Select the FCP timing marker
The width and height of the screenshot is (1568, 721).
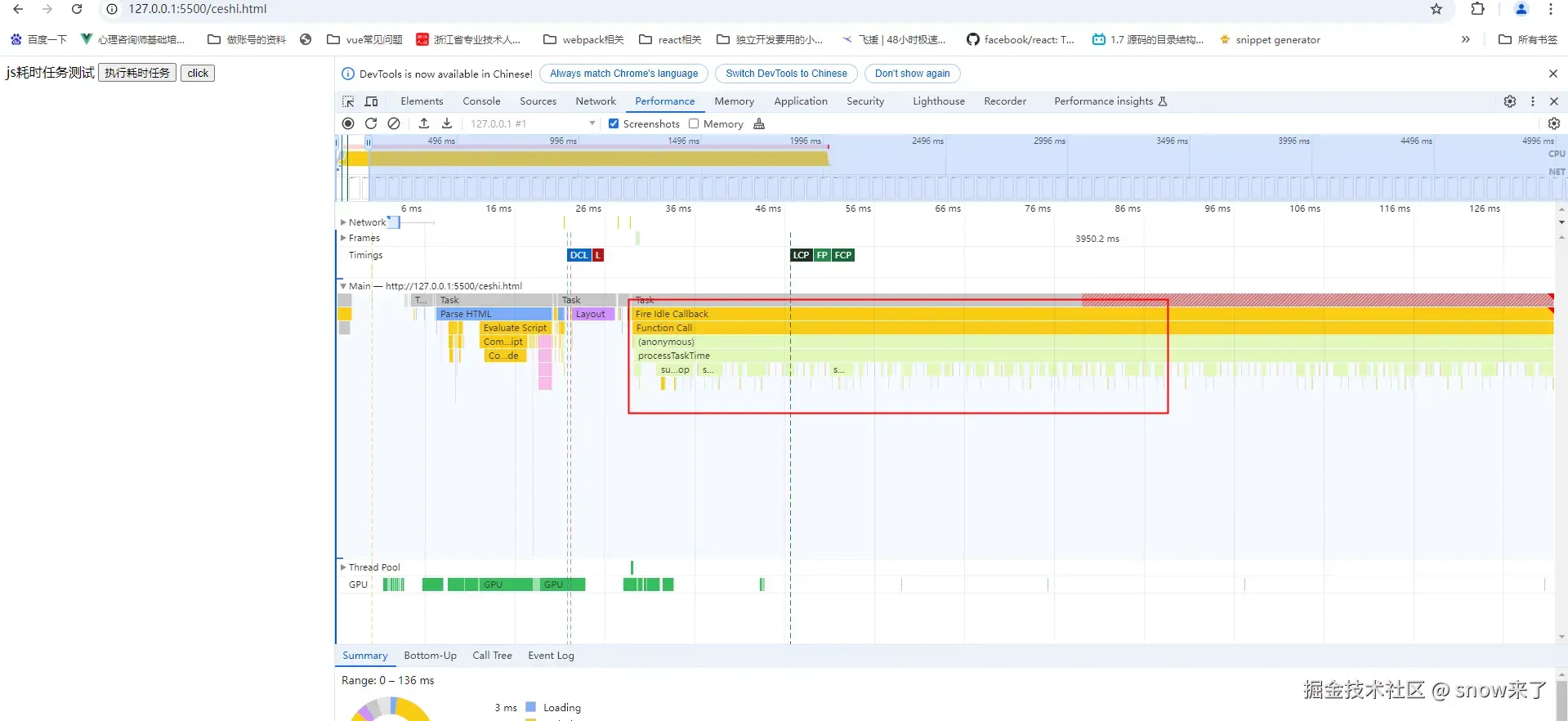coord(843,255)
